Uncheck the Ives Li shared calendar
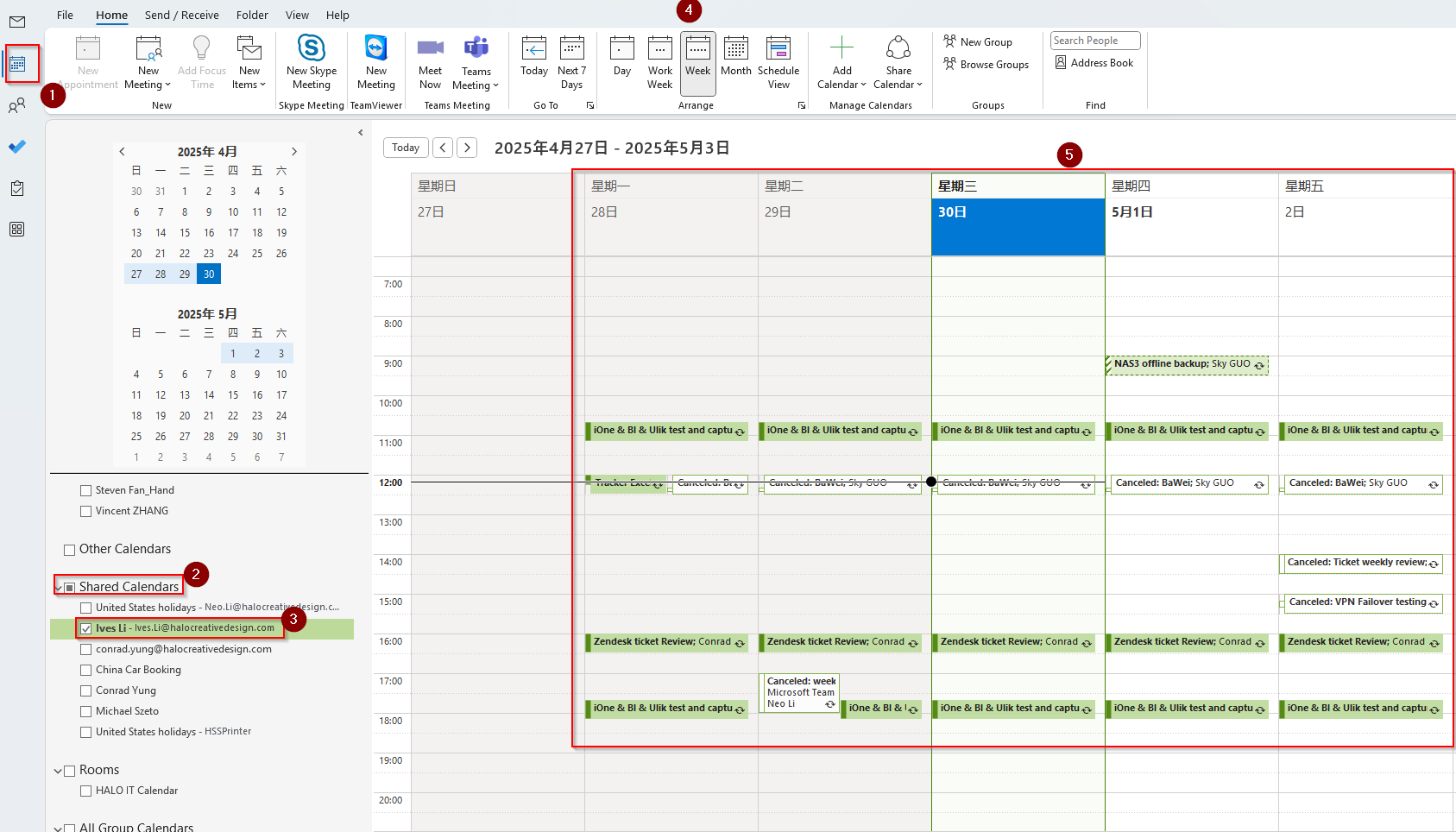The height and width of the screenshot is (832, 1456). pos(86,628)
